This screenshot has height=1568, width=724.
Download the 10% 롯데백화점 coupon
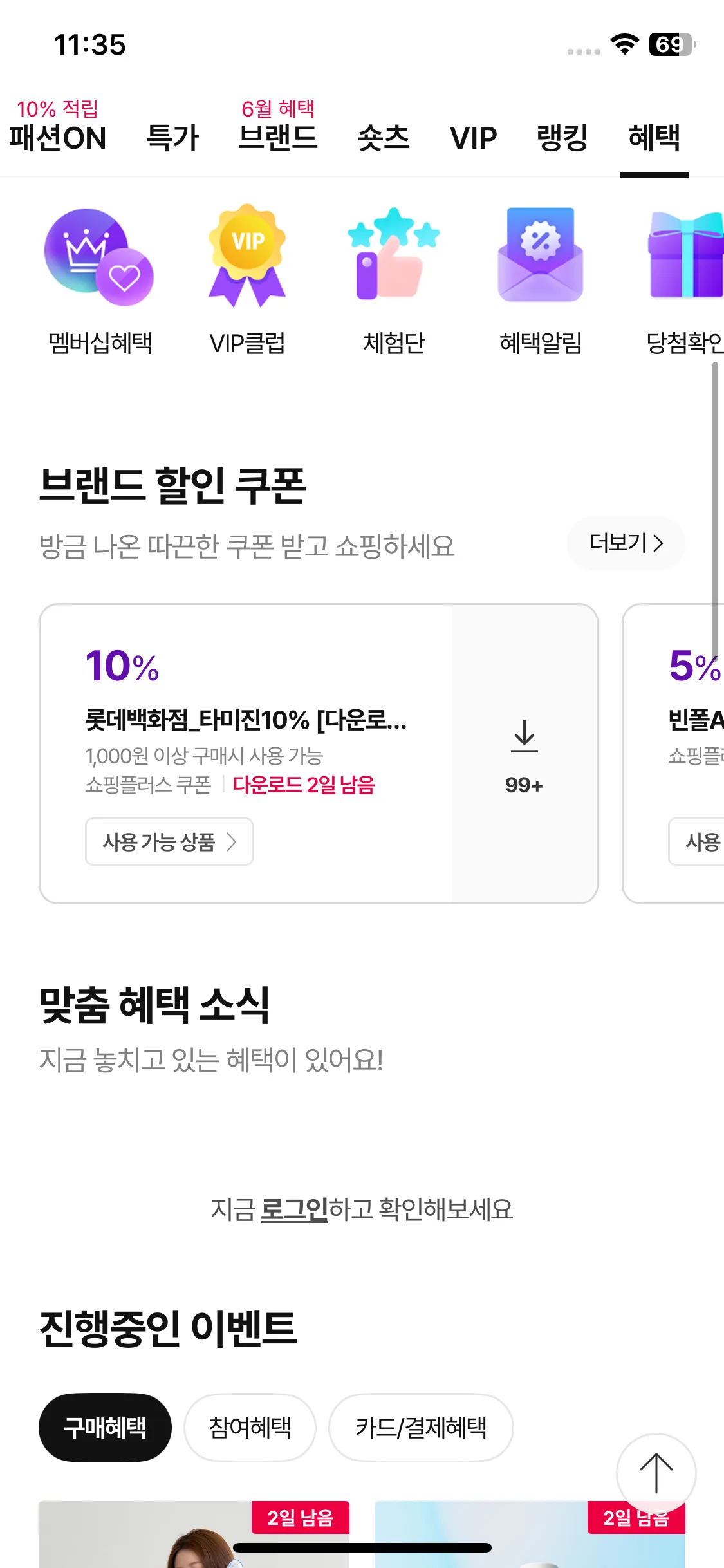click(524, 754)
